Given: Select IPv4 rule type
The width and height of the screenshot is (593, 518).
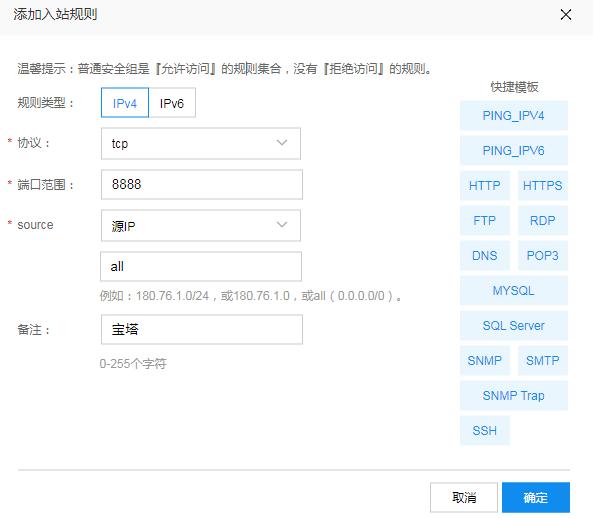Looking at the screenshot, I should (125, 103).
